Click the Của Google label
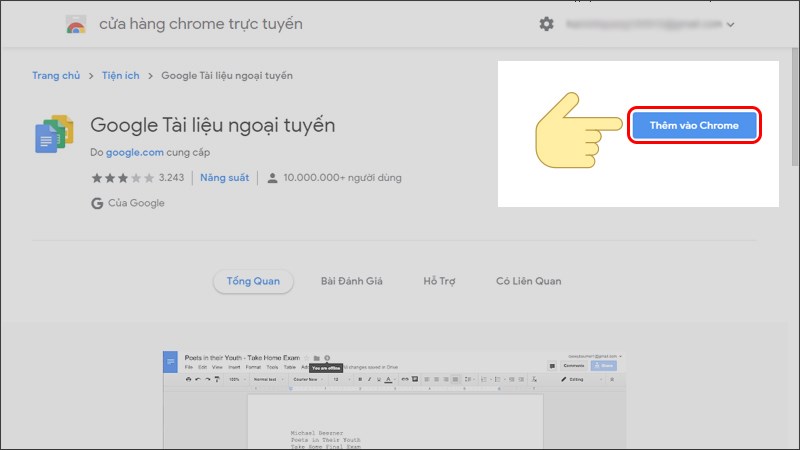The height and width of the screenshot is (450, 800). (x=136, y=203)
